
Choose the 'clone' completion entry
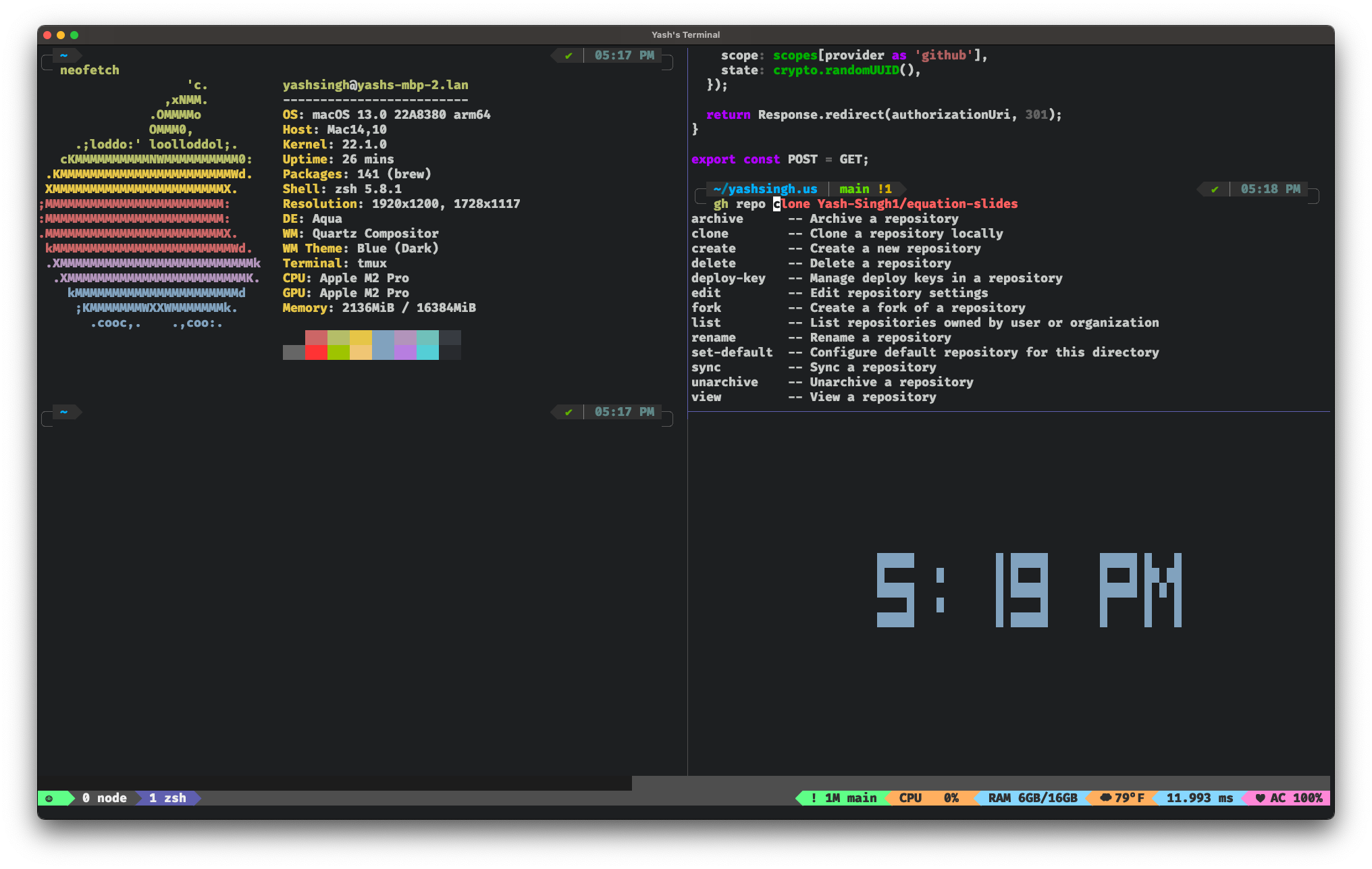(847, 234)
